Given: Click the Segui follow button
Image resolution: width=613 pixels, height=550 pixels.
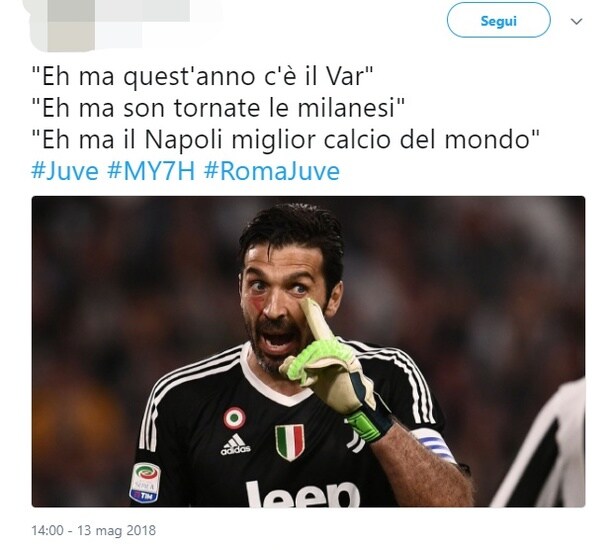Looking at the screenshot, I should pos(498,20).
